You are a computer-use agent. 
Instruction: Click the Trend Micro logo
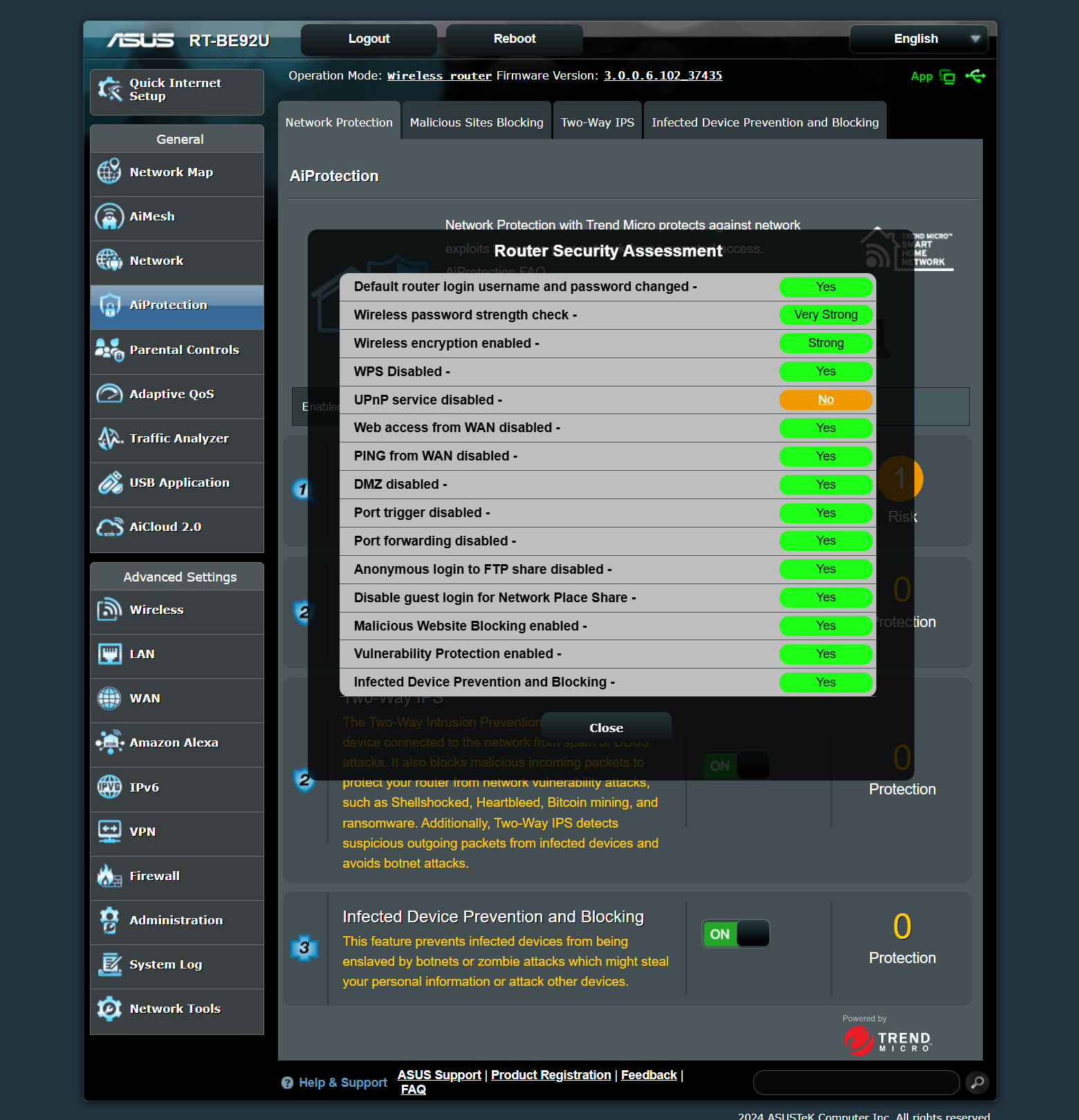(x=888, y=1039)
